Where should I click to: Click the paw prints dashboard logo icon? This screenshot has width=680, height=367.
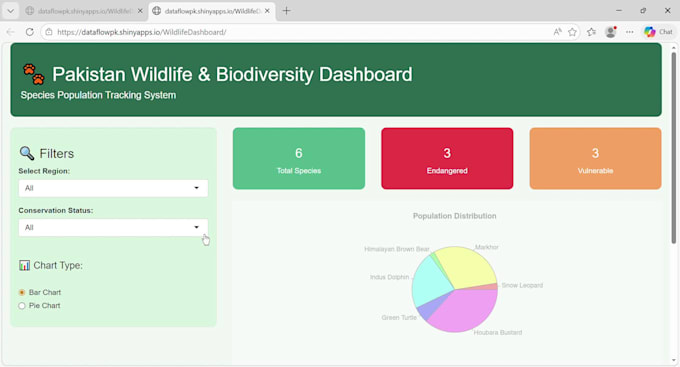33,74
